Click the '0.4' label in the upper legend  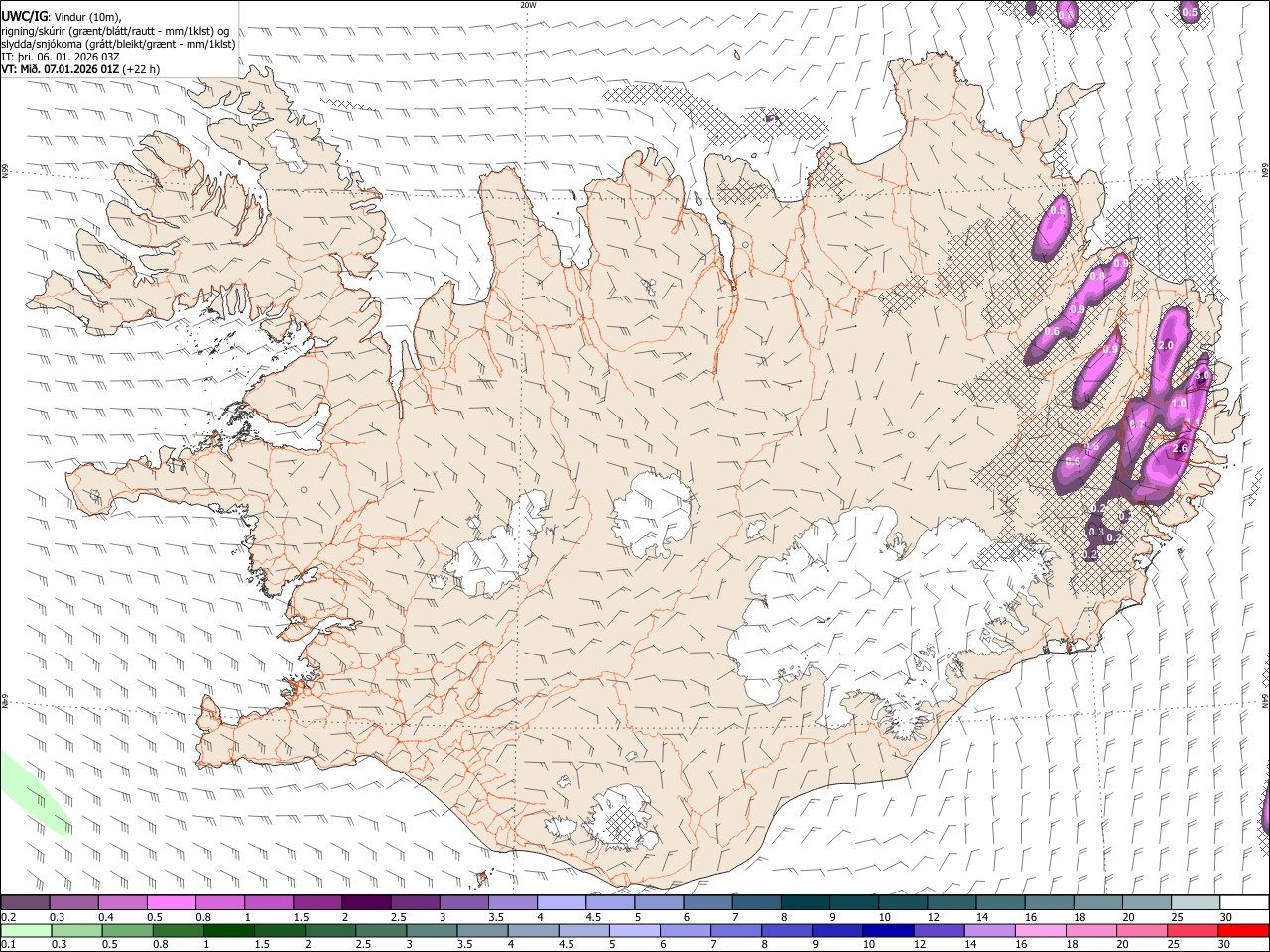pyautogui.click(x=106, y=917)
